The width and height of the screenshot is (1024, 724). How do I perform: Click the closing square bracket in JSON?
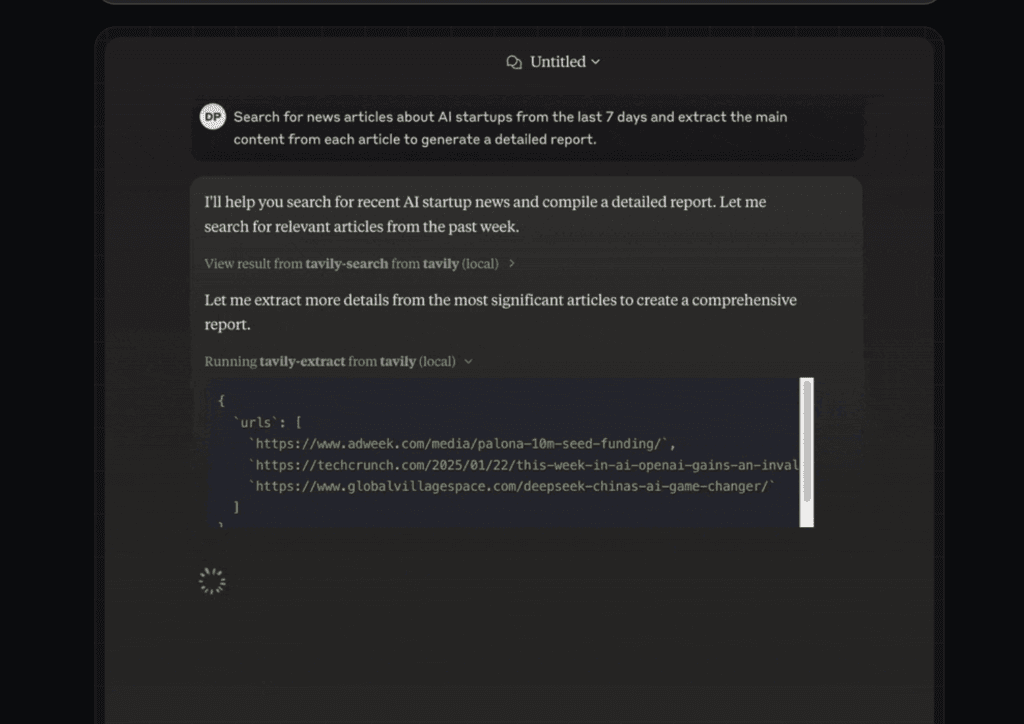pos(236,507)
